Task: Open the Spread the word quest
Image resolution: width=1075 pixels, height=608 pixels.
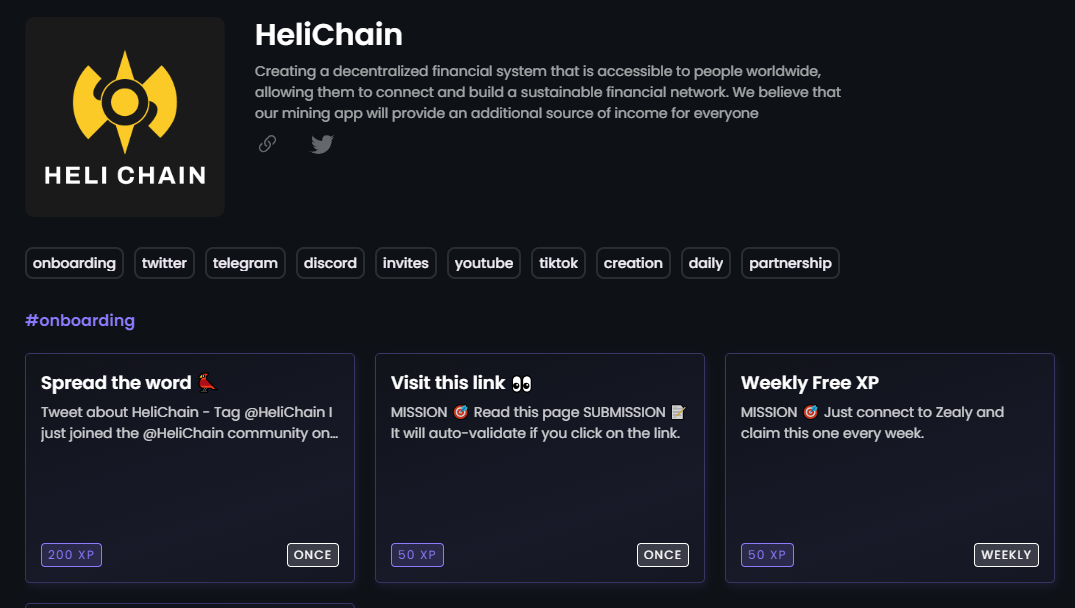Action: pos(190,467)
